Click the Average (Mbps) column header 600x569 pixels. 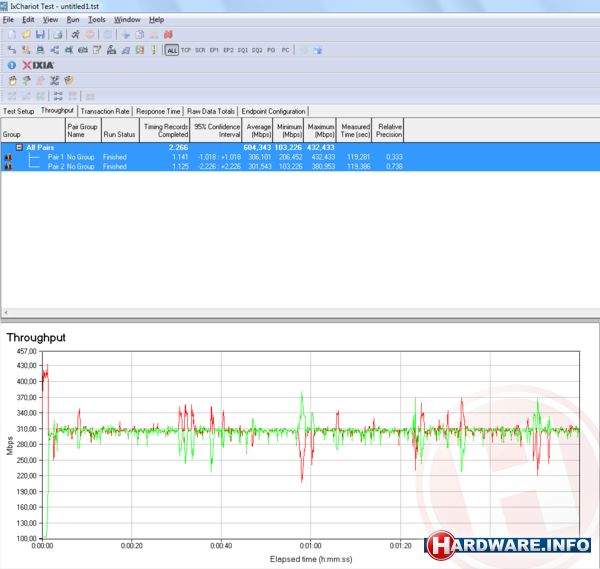258,130
